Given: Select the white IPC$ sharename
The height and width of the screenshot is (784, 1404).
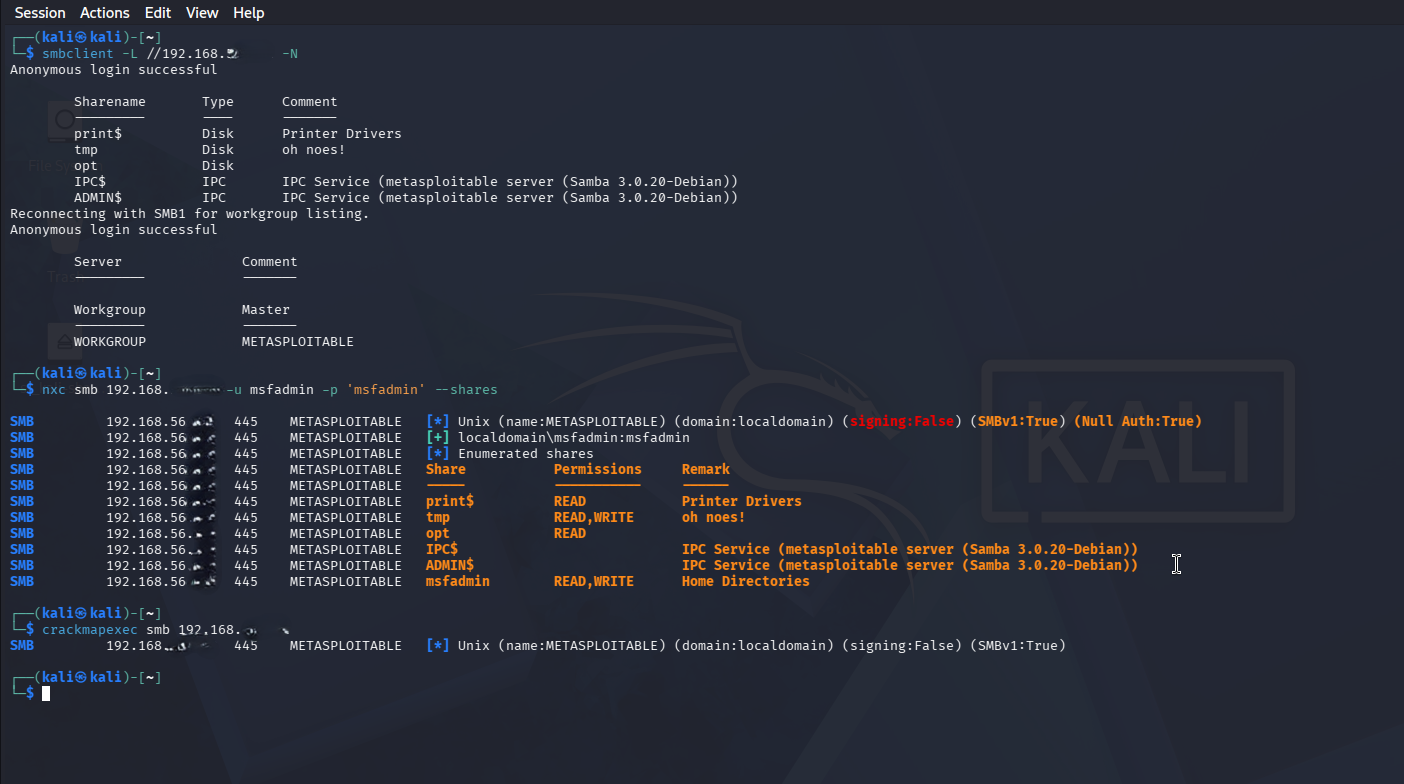Looking at the screenshot, I should [90, 182].
